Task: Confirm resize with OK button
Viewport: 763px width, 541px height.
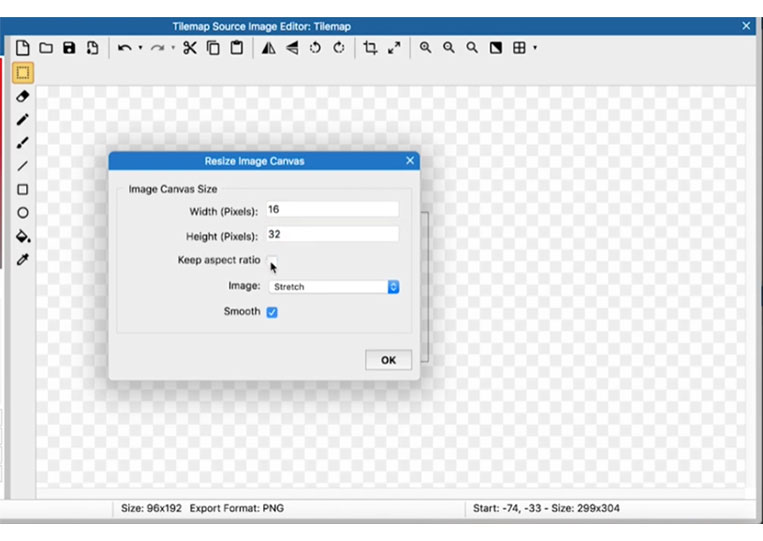Action: 388,360
